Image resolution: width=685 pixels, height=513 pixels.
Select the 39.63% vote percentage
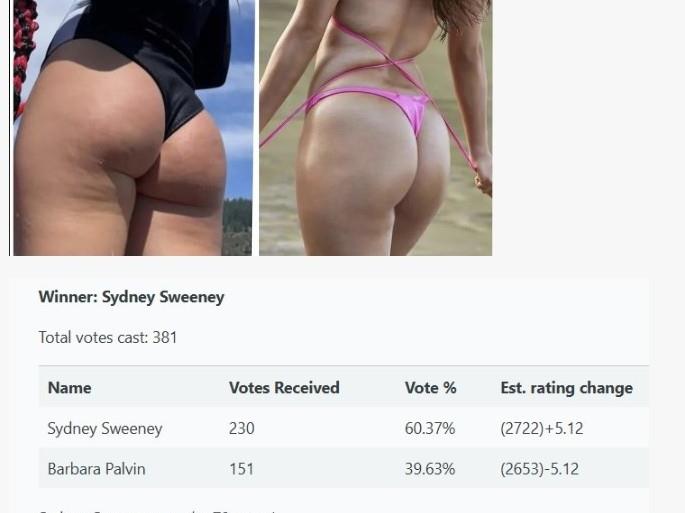pos(430,469)
